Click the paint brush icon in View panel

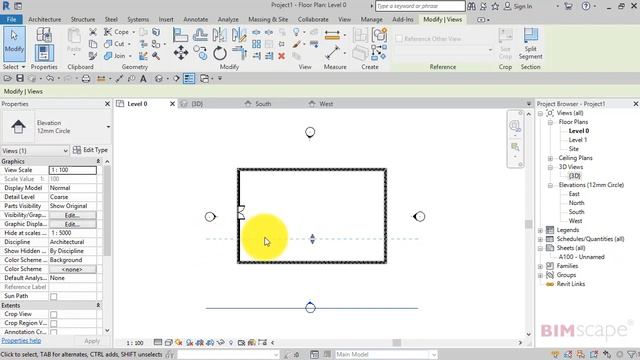click(297, 44)
